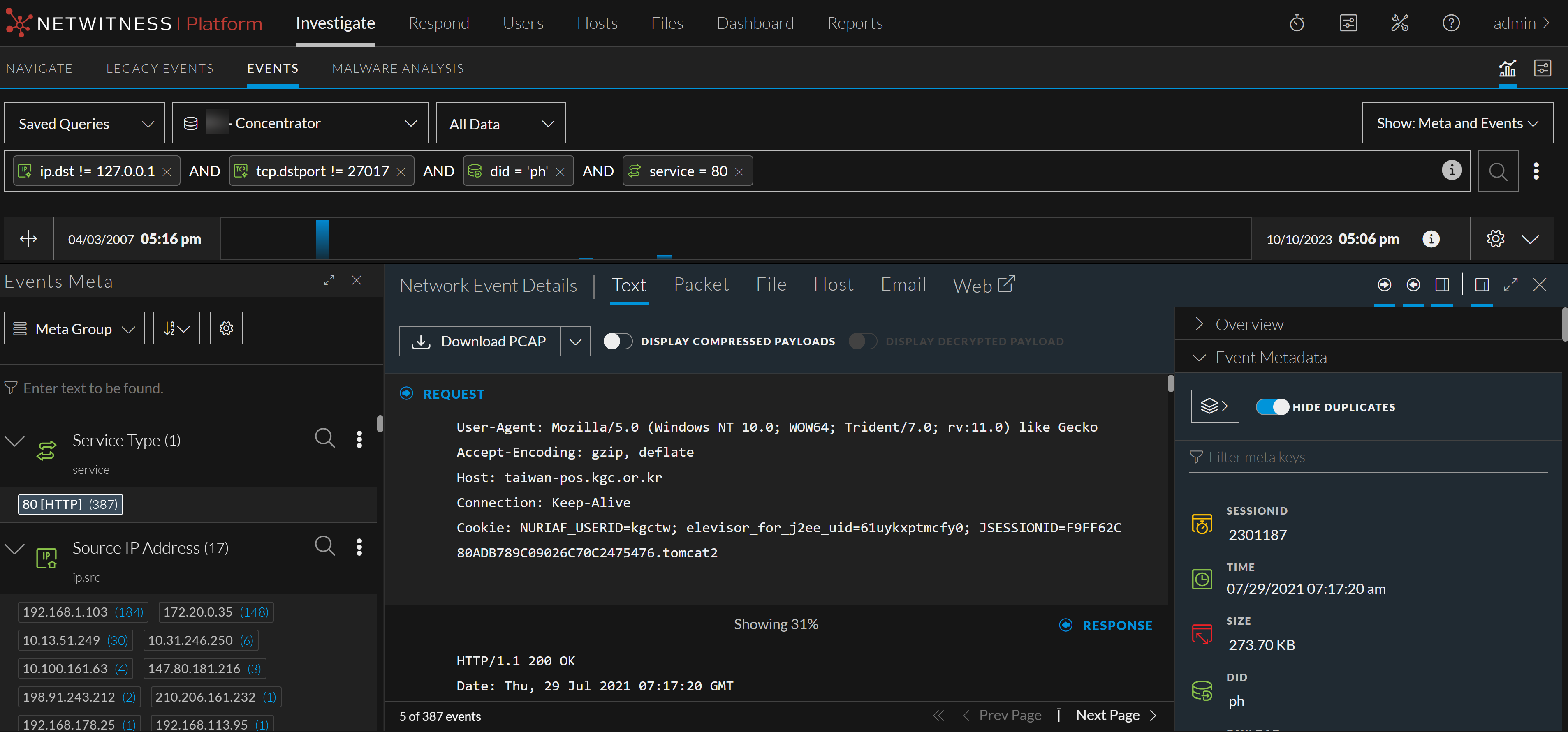
Task: Open Download PCAP dropdown arrow
Action: [x=575, y=342]
